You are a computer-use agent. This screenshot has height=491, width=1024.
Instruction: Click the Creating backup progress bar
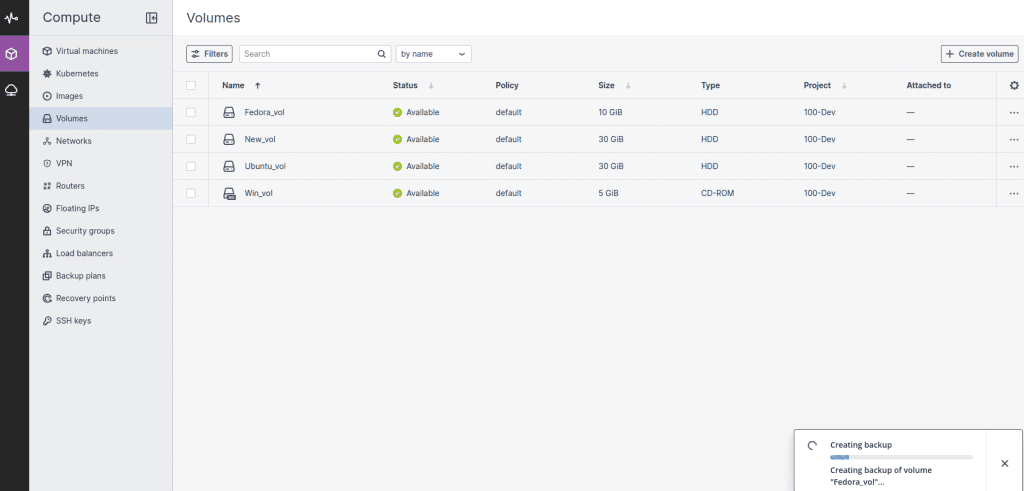coord(901,458)
